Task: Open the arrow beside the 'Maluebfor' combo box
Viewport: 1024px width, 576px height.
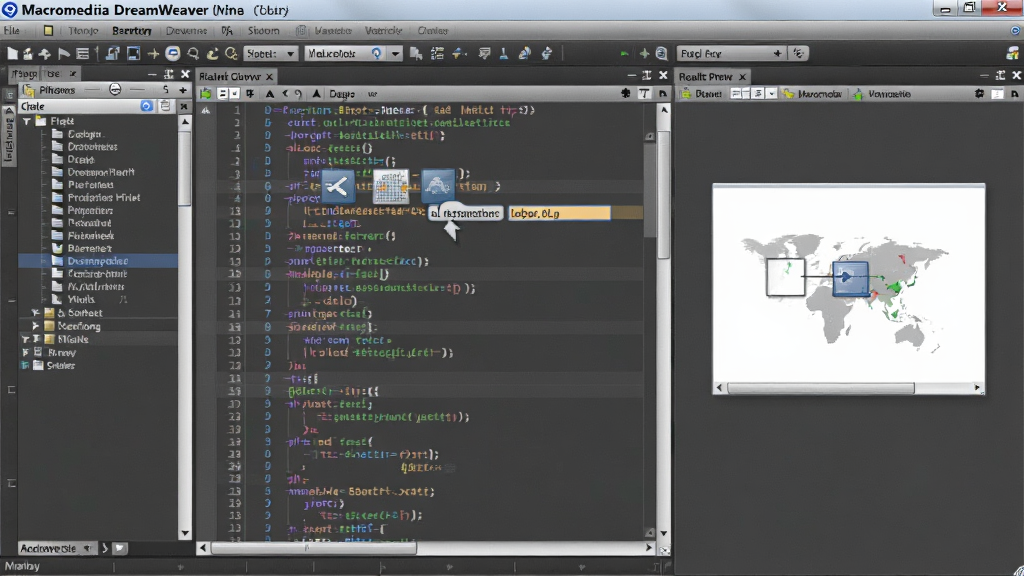Action: [x=396, y=54]
